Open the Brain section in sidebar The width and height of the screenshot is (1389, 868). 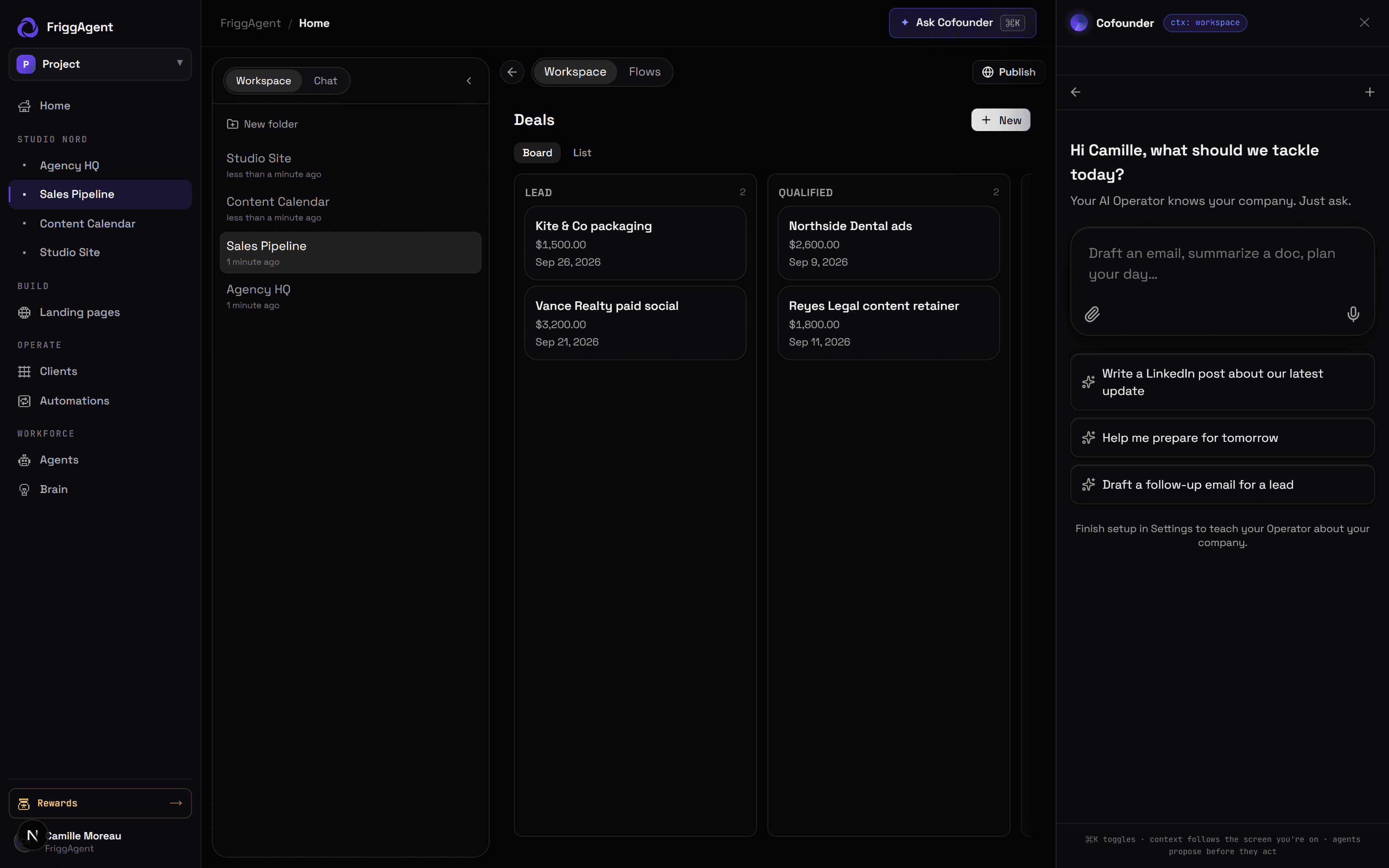[x=100, y=489]
